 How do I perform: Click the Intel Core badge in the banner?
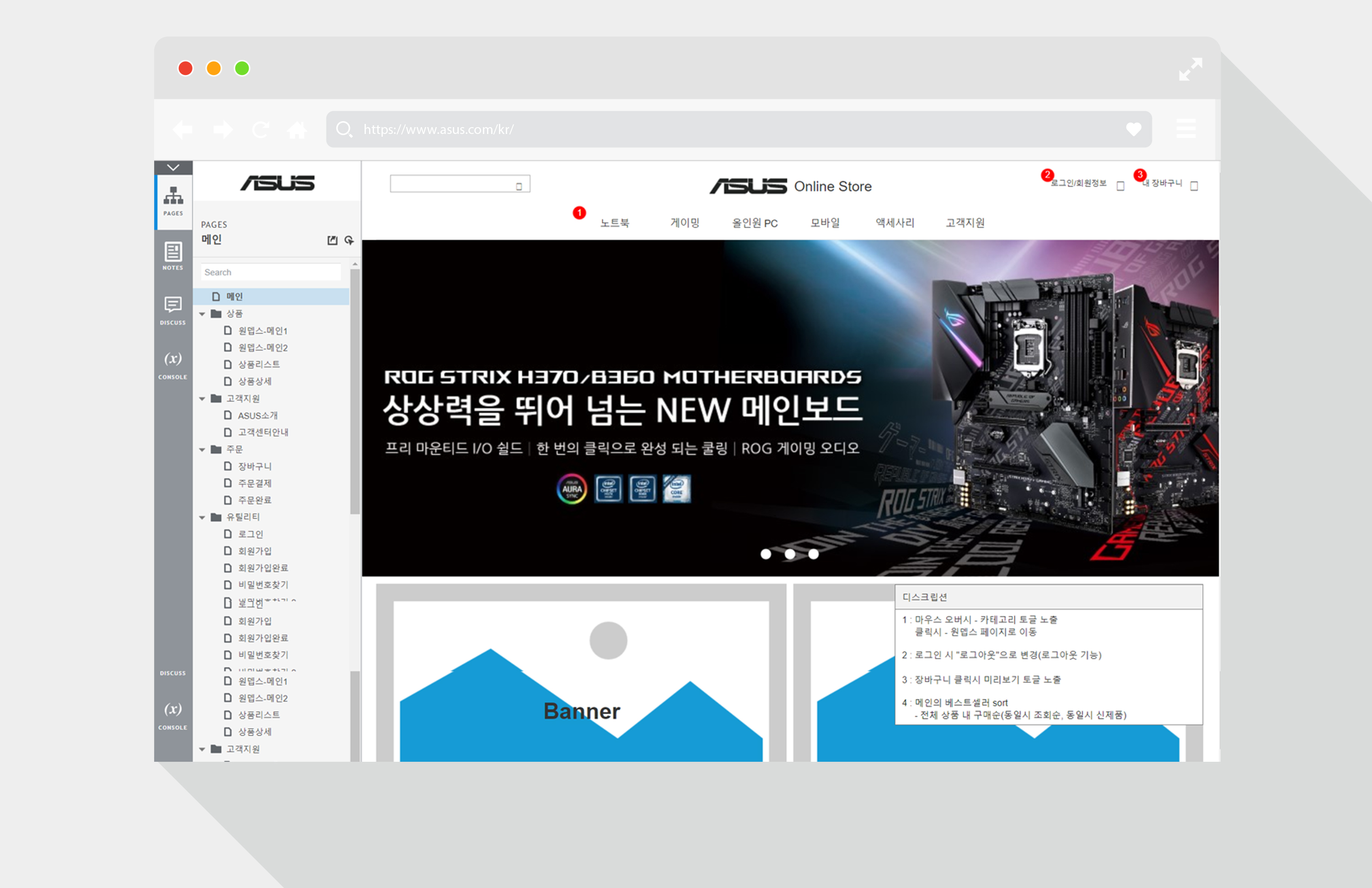676,489
